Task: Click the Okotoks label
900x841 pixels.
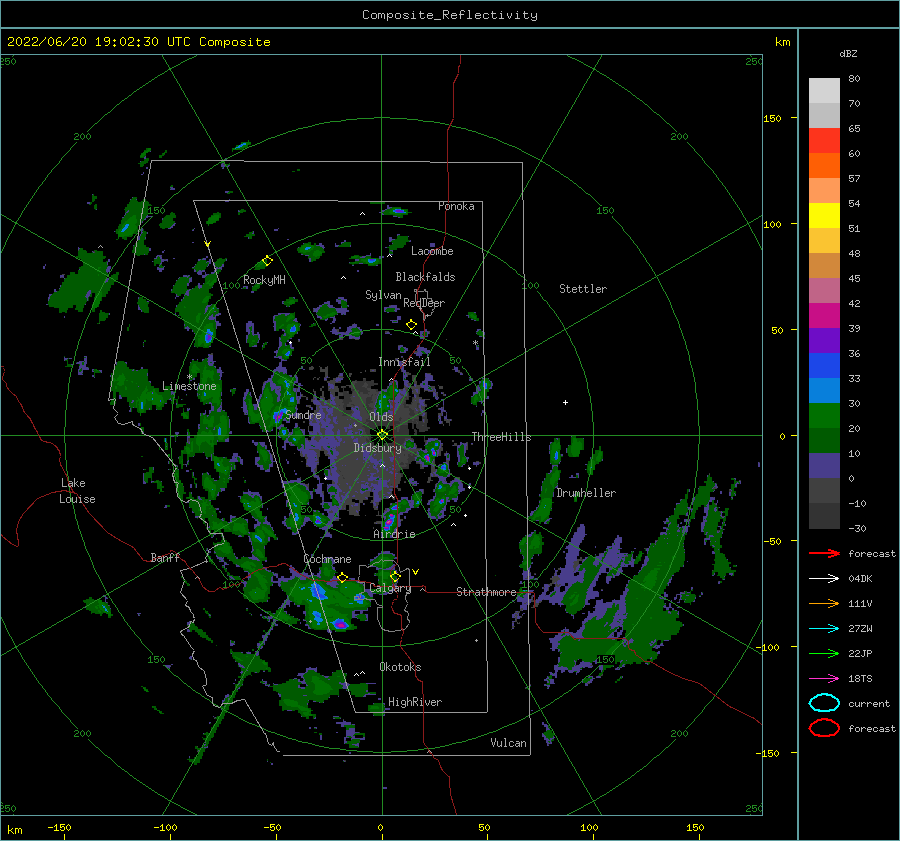Action: 400,667
